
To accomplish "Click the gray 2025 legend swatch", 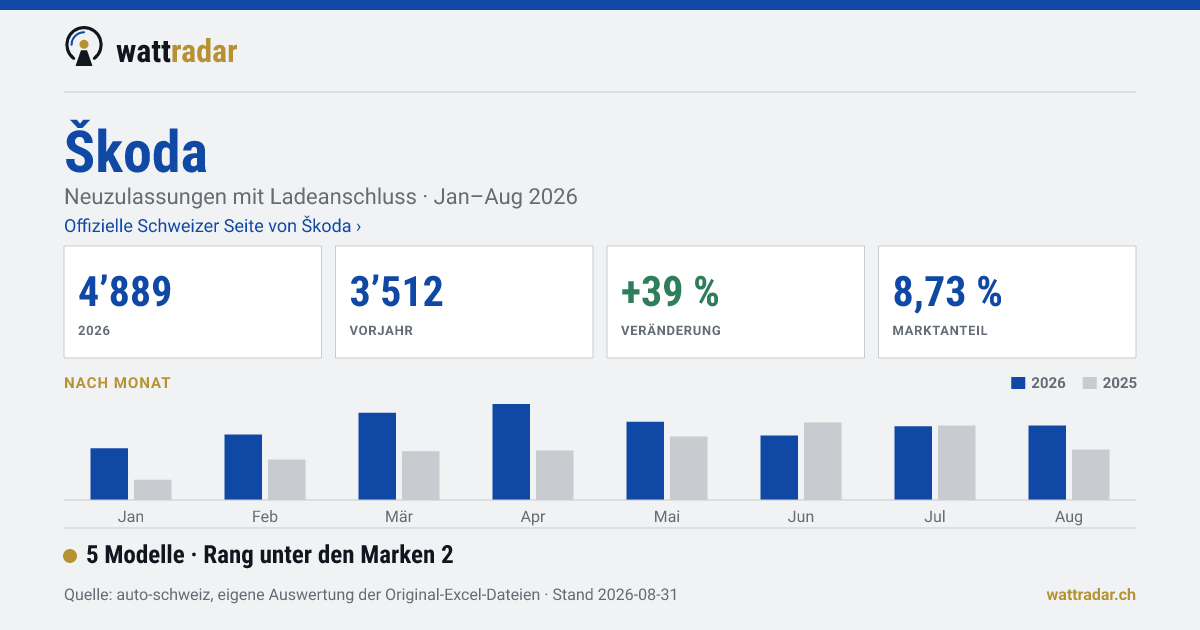I will (x=1090, y=383).
